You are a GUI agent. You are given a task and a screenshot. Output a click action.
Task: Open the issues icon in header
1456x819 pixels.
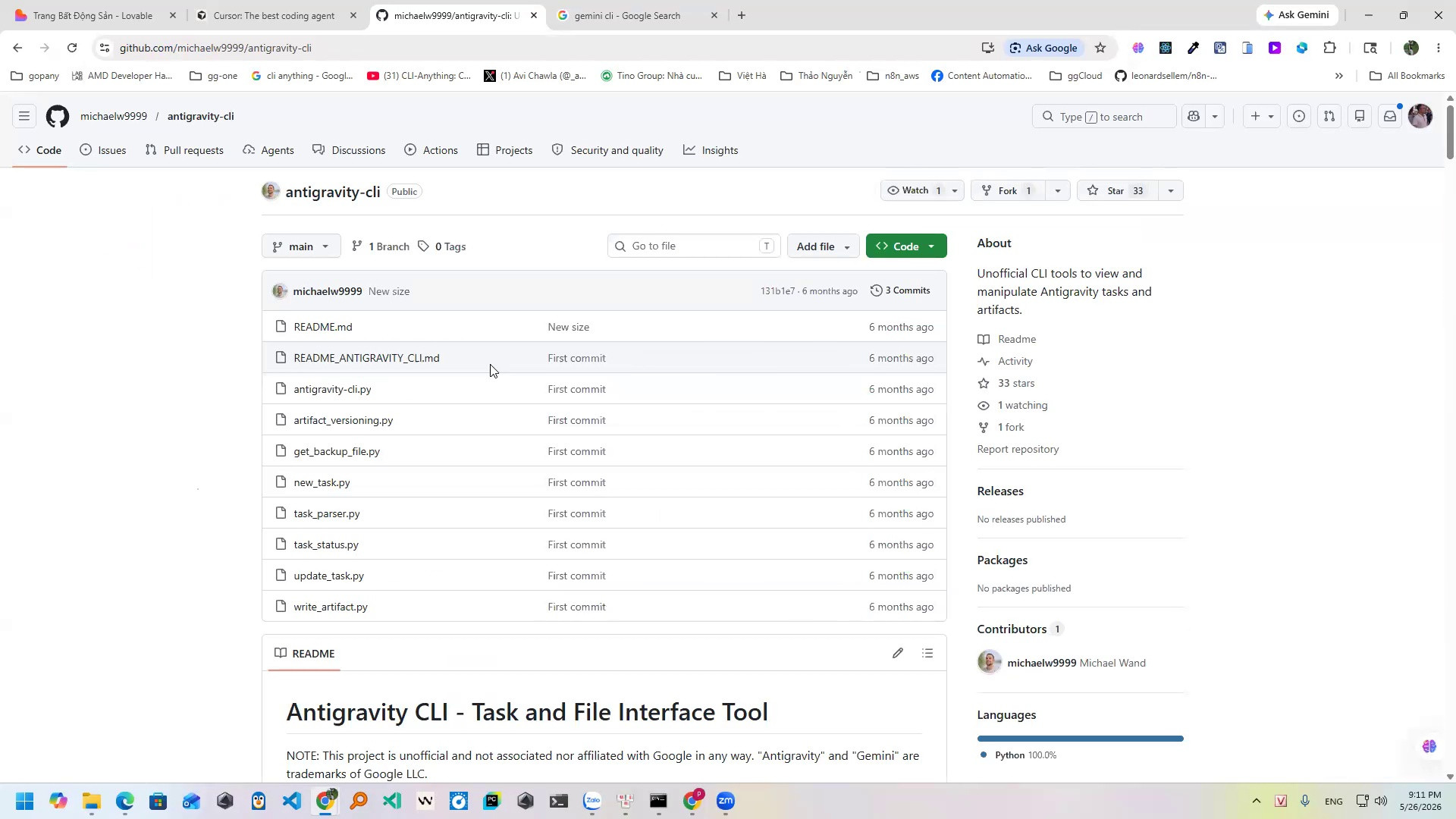[x=1299, y=117]
